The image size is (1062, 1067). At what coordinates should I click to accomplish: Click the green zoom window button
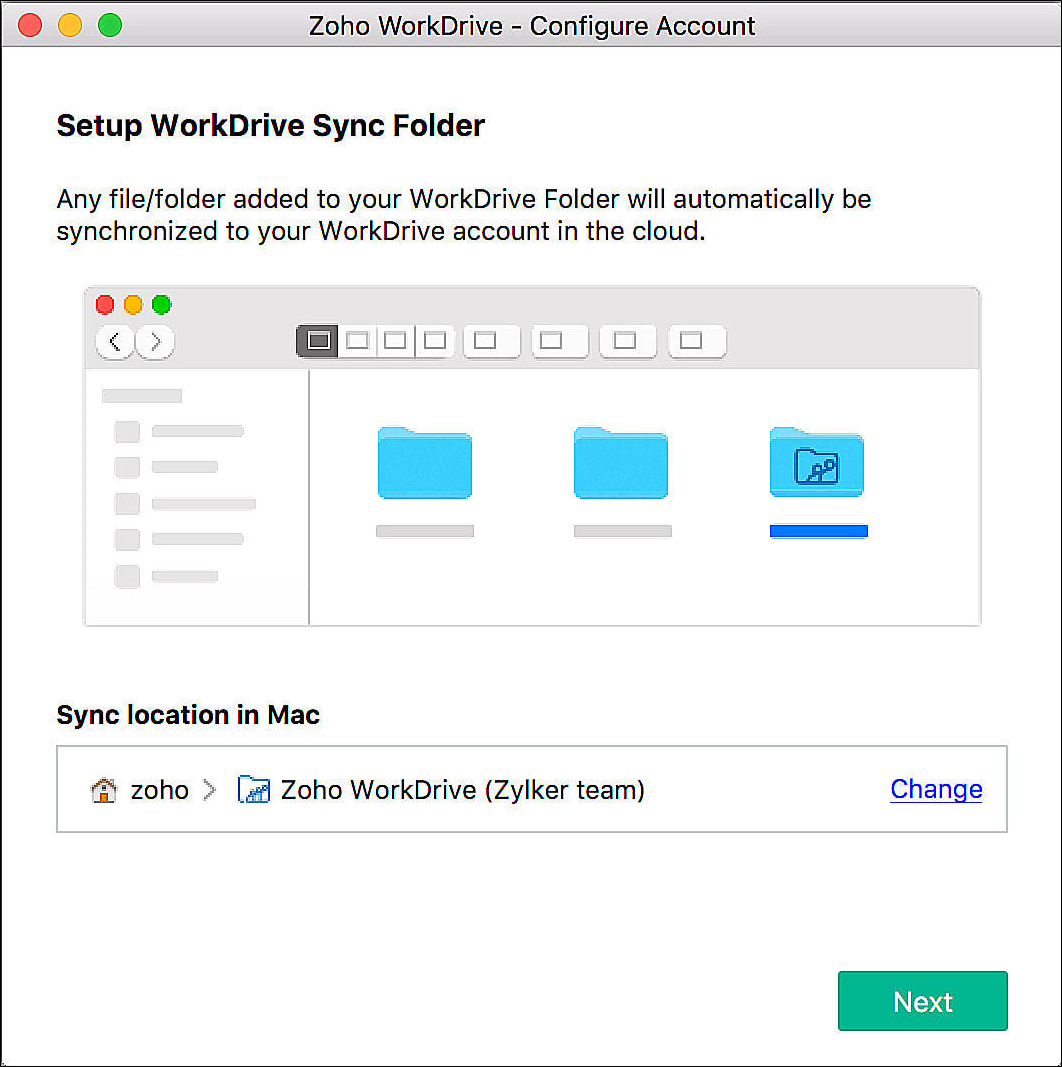110,25
